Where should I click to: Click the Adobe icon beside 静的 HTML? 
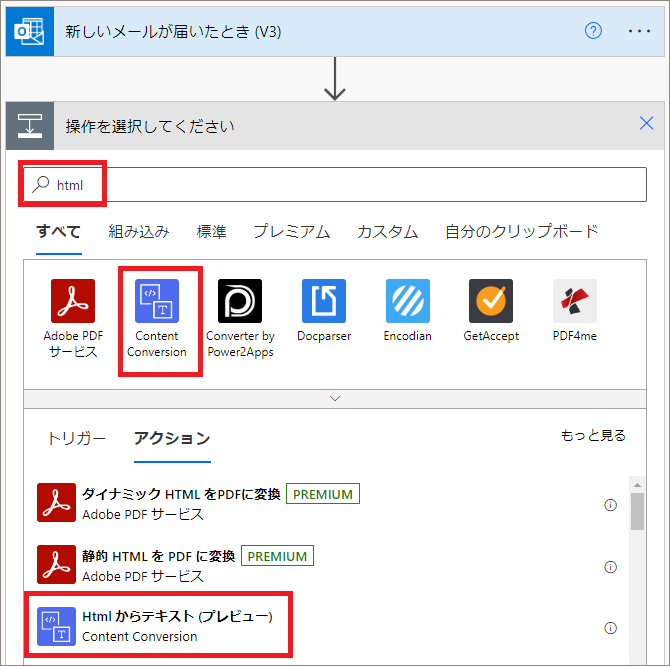pyautogui.click(x=56, y=564)
